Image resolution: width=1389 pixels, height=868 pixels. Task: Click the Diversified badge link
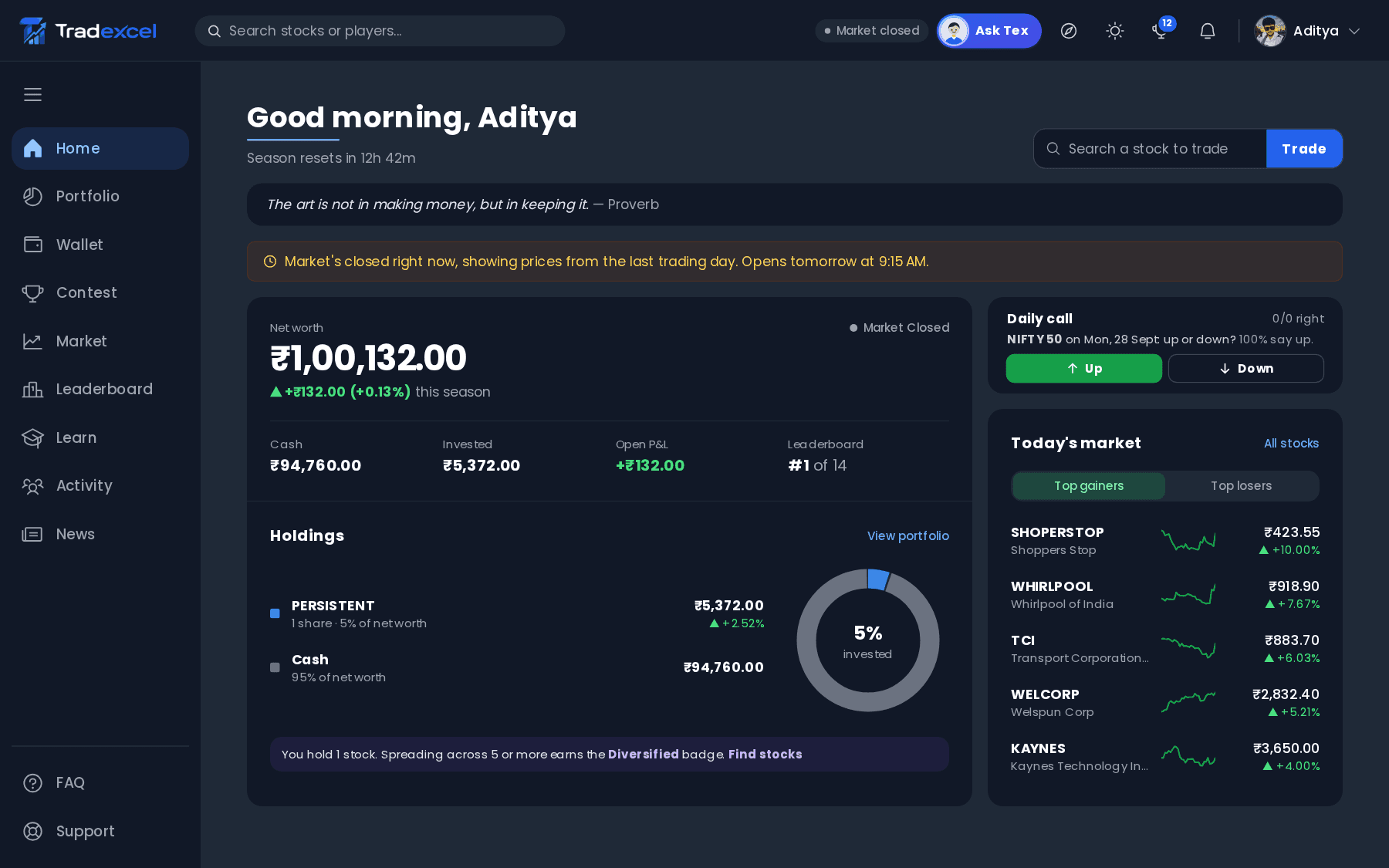643,754
